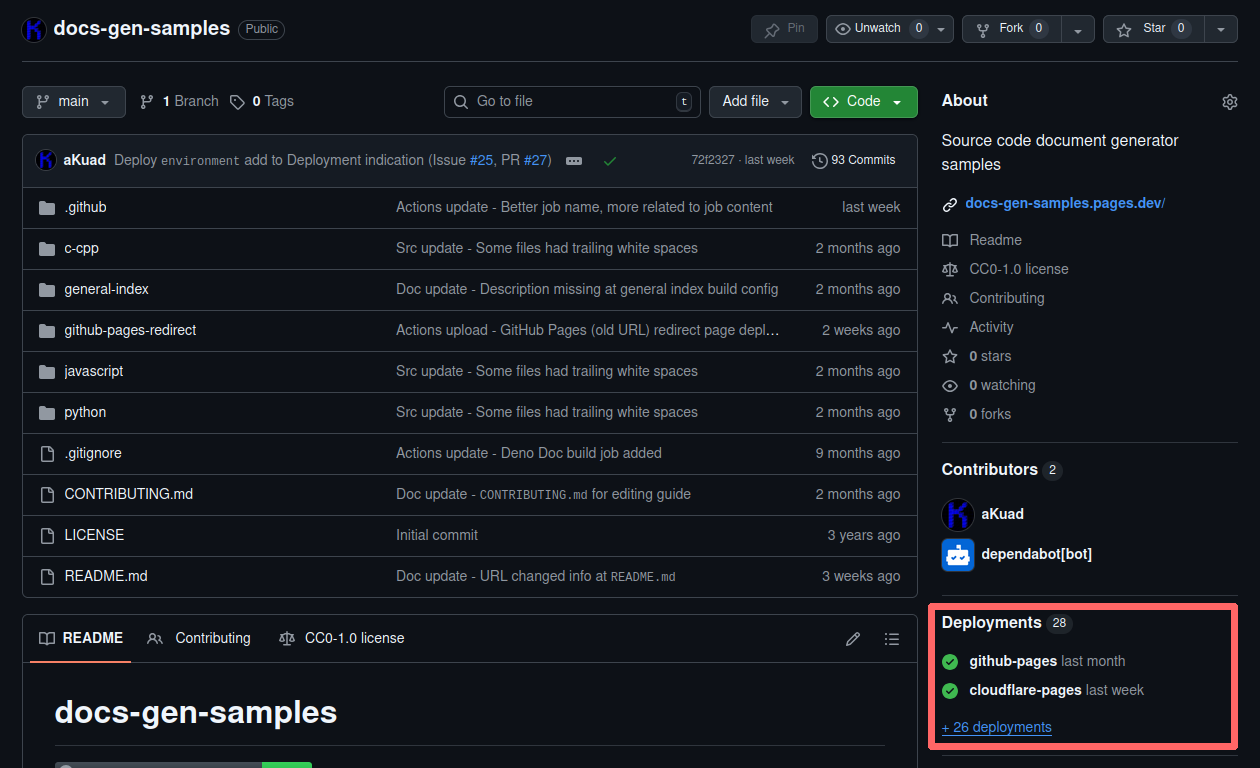This screenshot has height=768, width=1260.
Task: Click the Activity pulse icon
Action: pos(949,327)
